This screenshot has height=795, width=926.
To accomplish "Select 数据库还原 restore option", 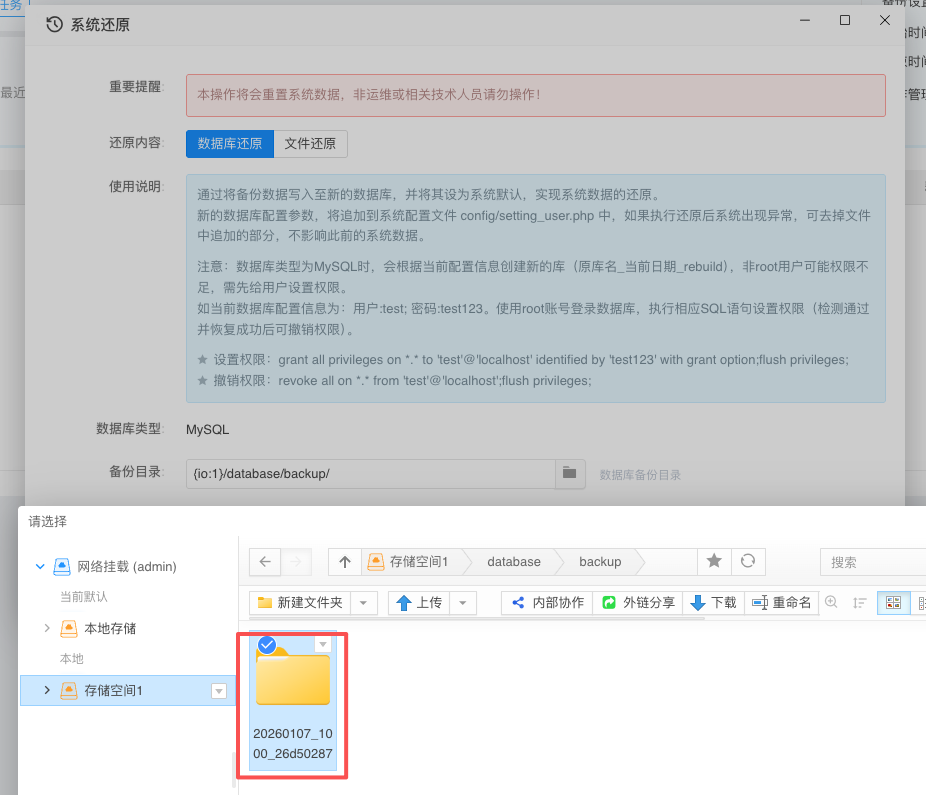I will 229,144.
